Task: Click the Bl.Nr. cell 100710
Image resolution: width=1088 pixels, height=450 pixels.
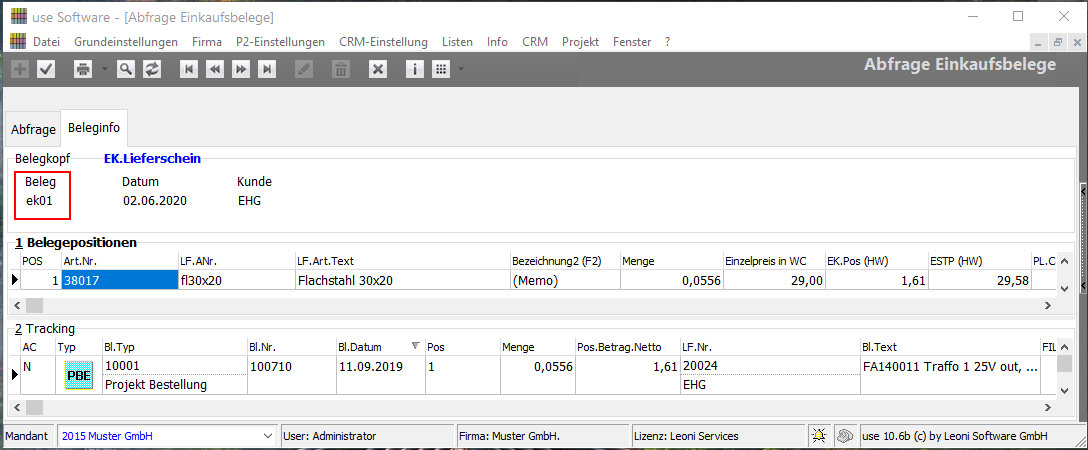Action: coord(291,375)
